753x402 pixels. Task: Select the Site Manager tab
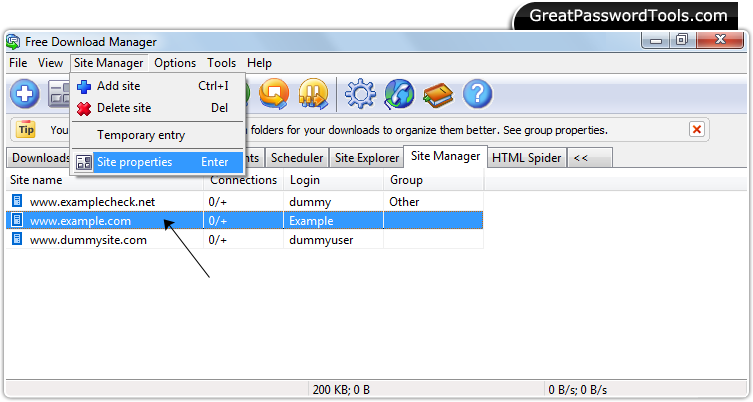[x=446, y=157]
